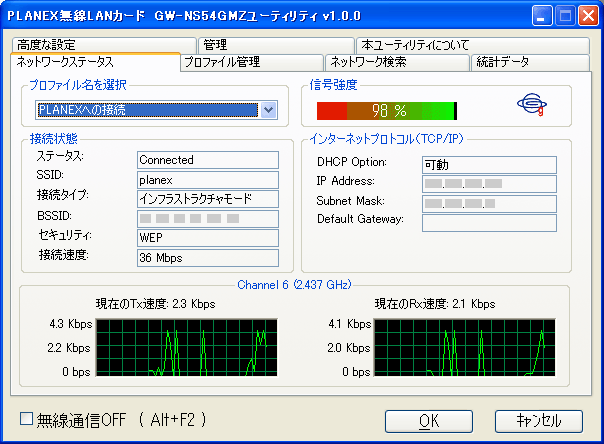Click the 現在のRx速度: 2.1 Kbps text
Viewport: 604px width, 444px height.
[x=435, y=304]
